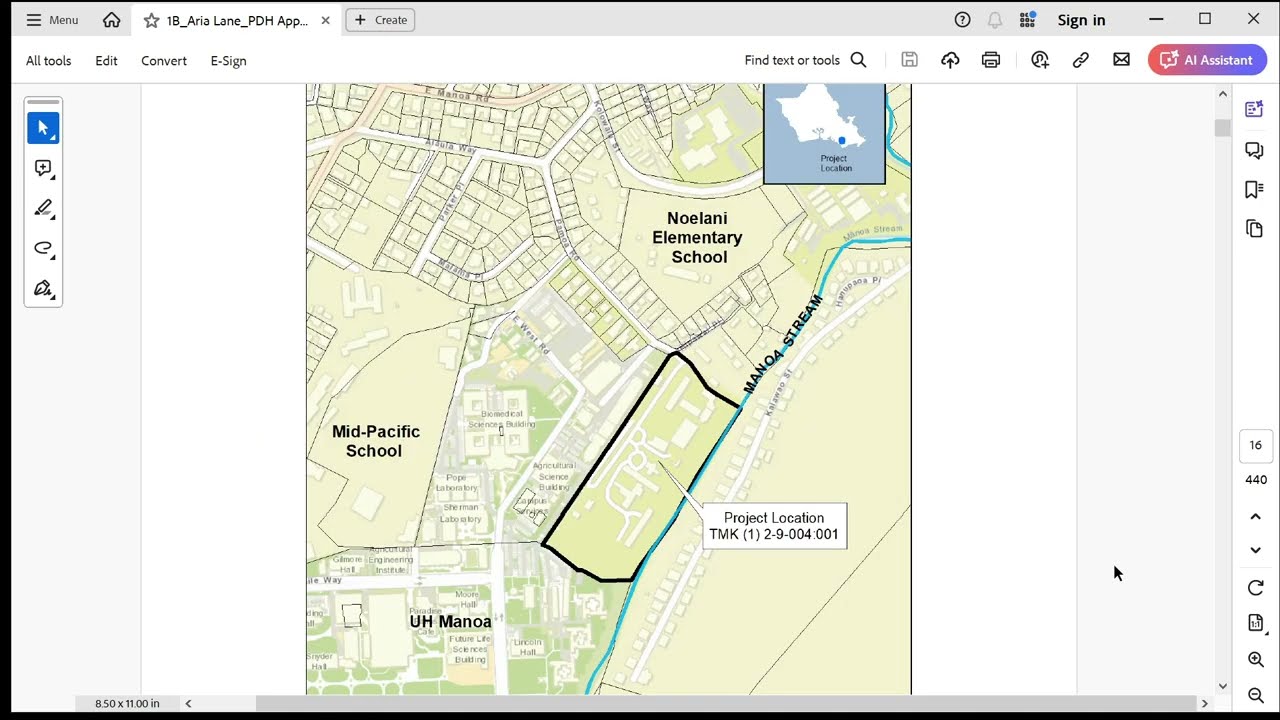The width and height of the screenshot is (1280, 720).
Task: Open the AI Assistant panel icon in right rail
Action: tap(1254, 109)
